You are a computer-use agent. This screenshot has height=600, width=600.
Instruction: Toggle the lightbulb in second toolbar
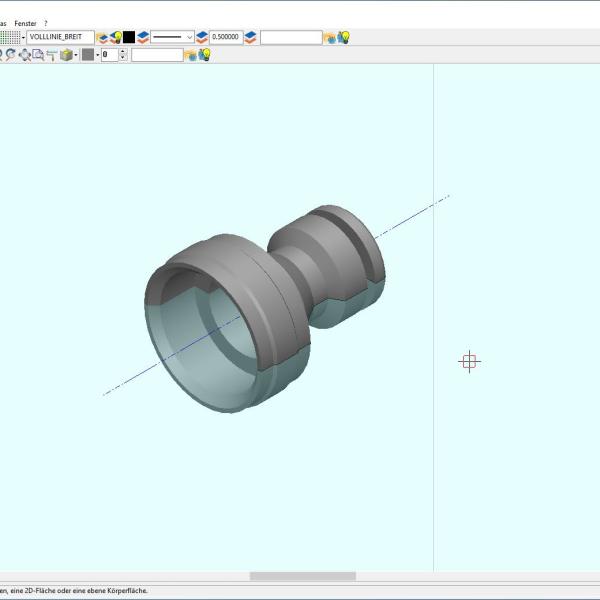(x=204, y=55)
